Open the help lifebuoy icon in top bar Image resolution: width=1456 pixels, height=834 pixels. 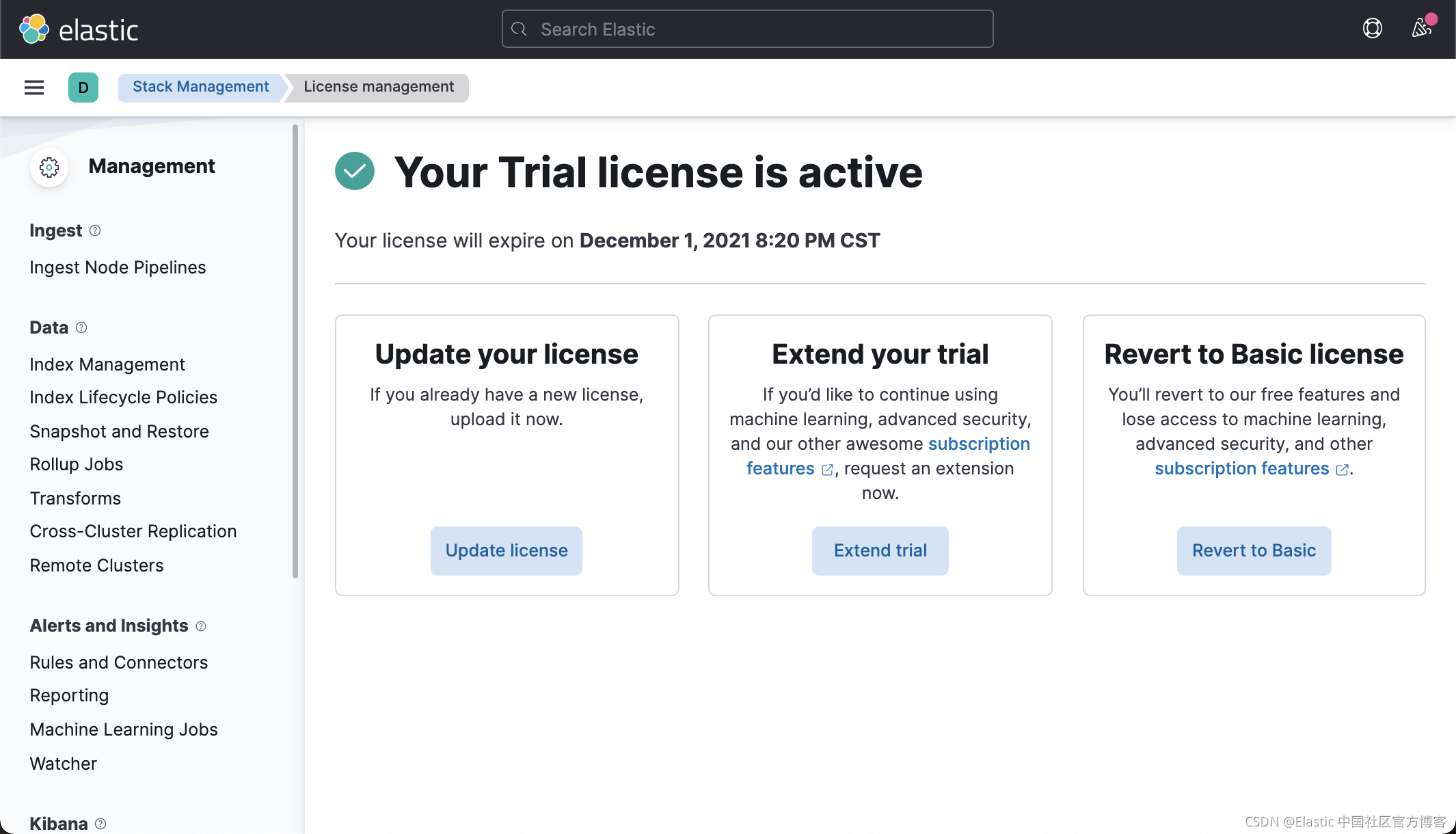(x=1372, y=28)
